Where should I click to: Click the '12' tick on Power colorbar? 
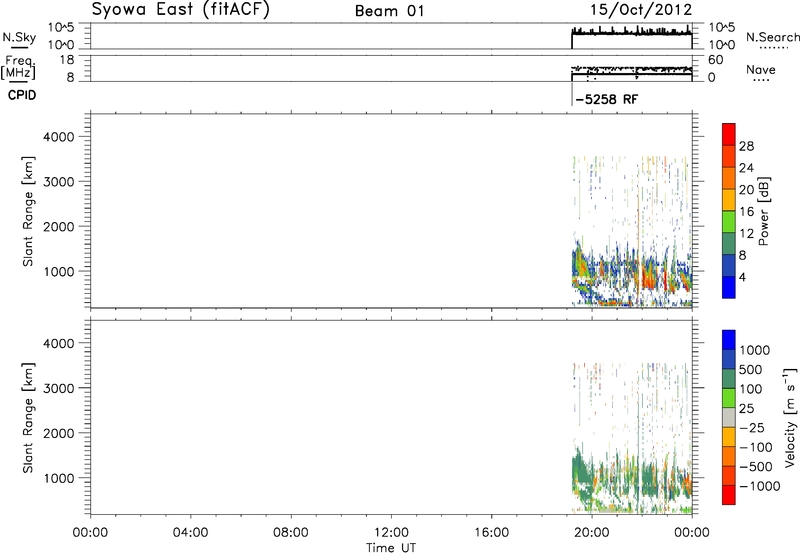click(746, 234)
